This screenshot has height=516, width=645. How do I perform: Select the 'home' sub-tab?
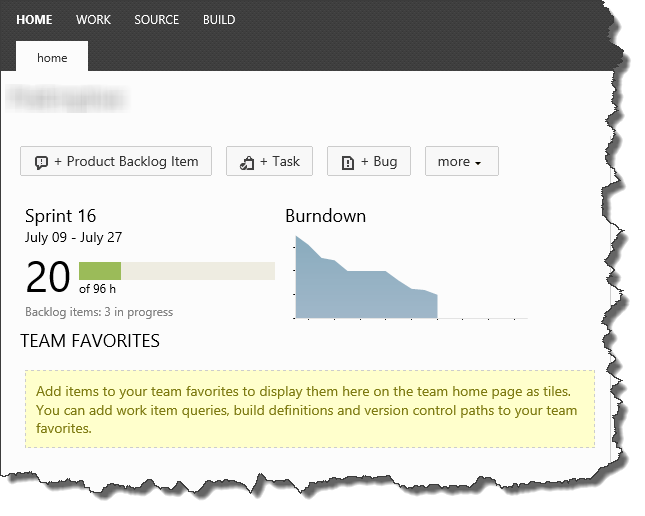[52, 58]
